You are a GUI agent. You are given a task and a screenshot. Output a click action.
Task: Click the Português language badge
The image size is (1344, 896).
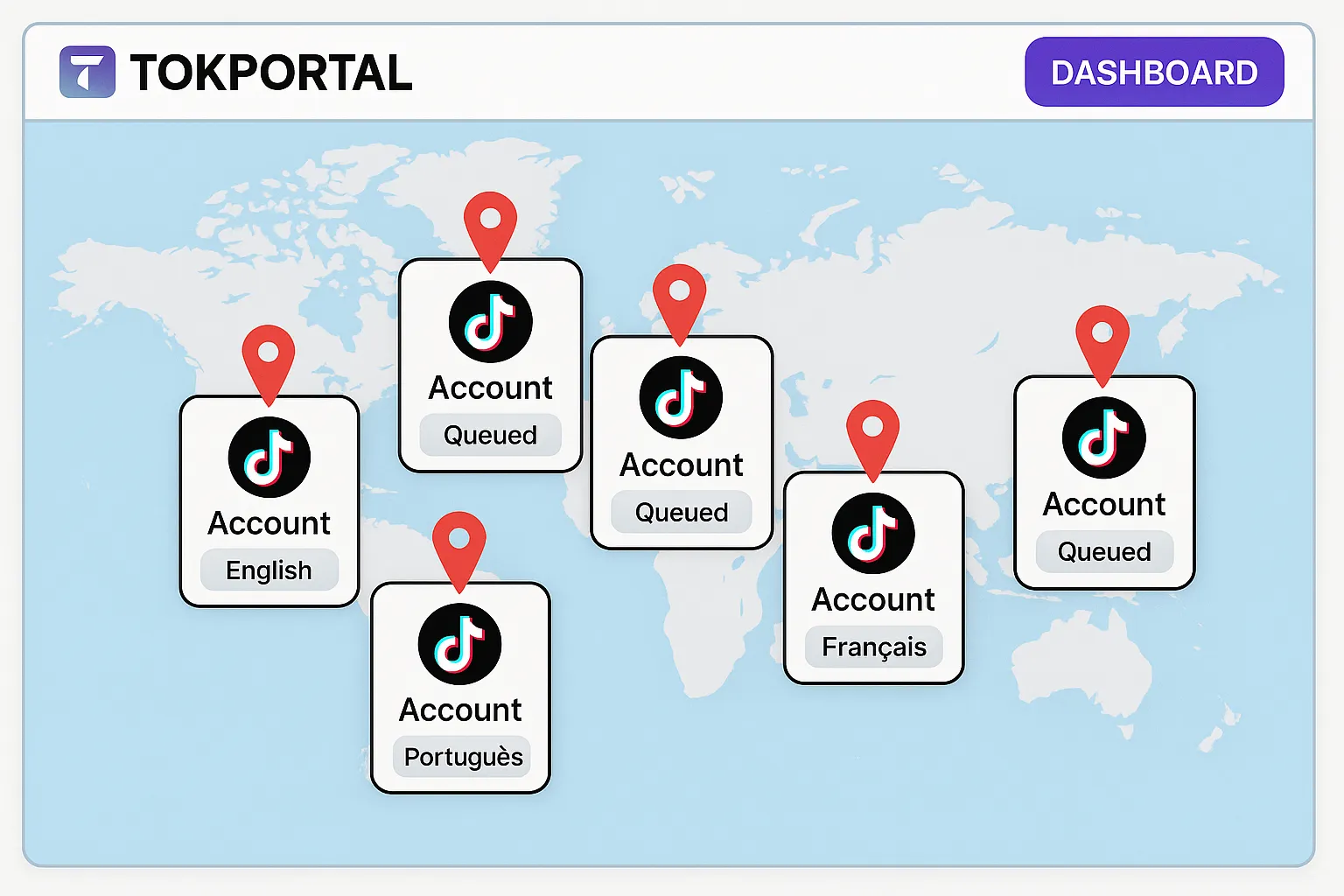[463, 756]
